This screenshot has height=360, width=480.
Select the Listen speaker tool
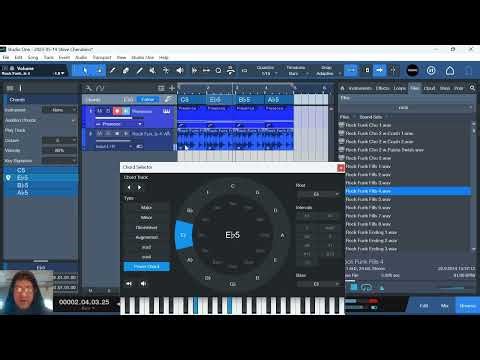180,70
